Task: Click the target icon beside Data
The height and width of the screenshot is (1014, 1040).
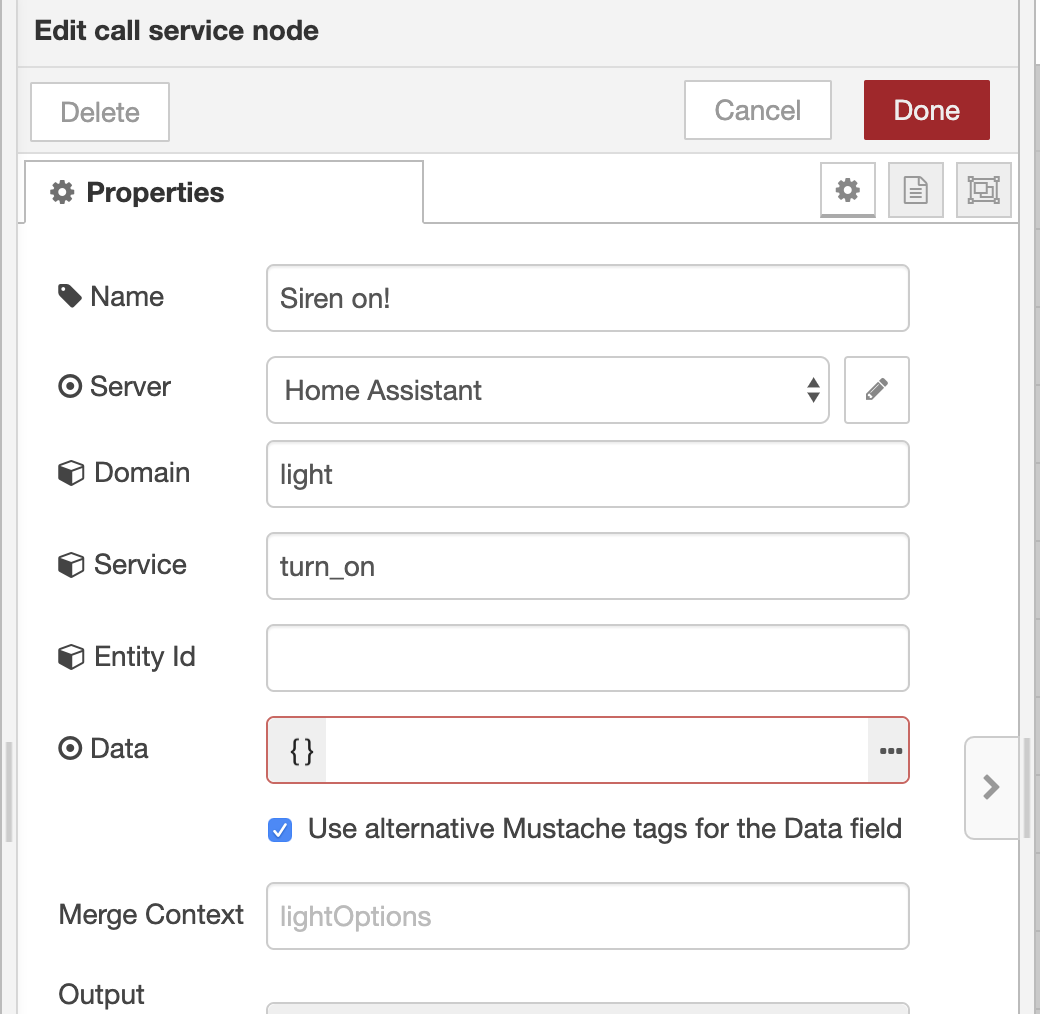Action: pyautogui.click(x=68, y=747)
